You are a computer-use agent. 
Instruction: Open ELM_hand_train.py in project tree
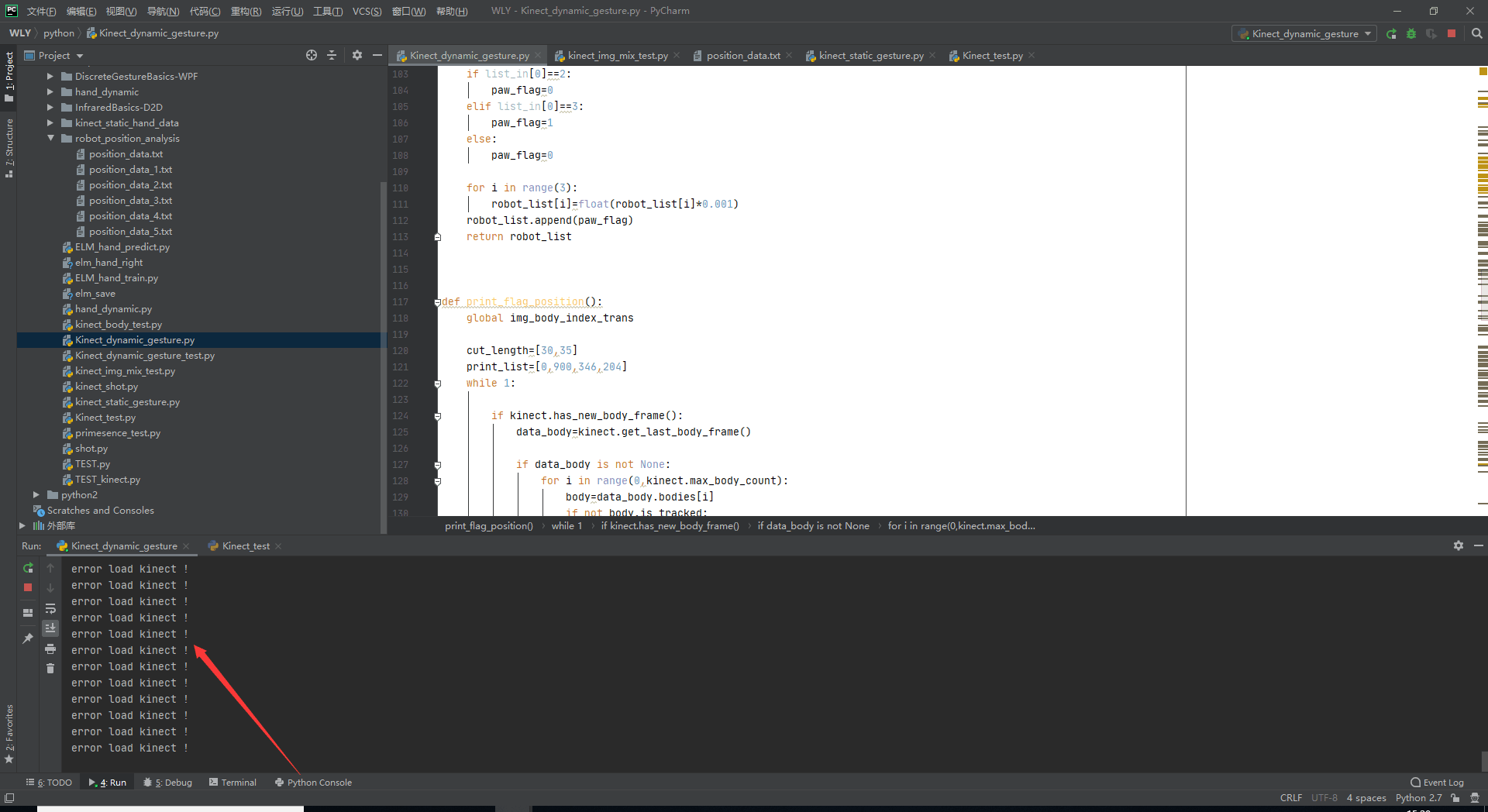click(116, 277)
